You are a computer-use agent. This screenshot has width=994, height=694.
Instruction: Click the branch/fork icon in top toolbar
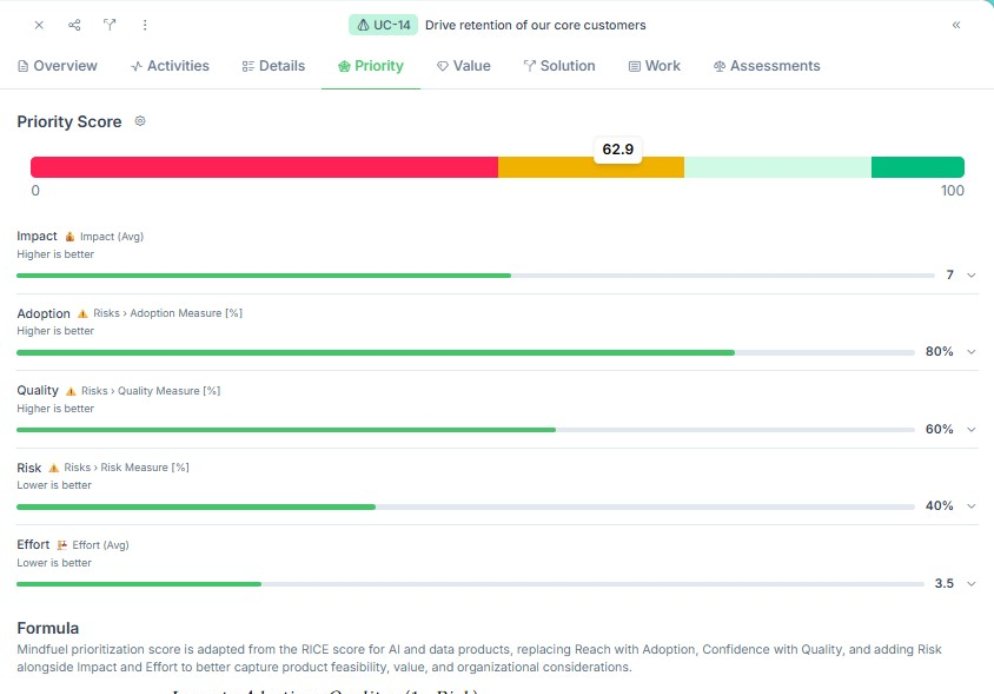110,25
